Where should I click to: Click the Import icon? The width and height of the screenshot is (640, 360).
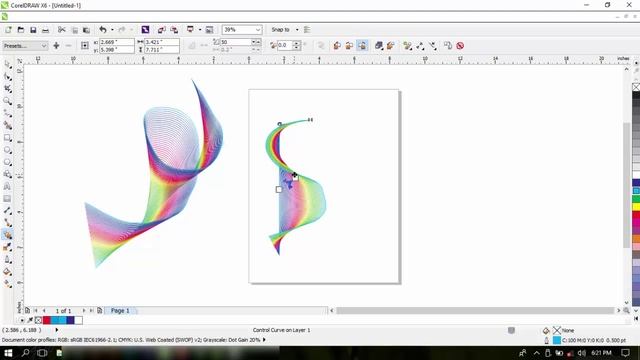click(162, 30)
